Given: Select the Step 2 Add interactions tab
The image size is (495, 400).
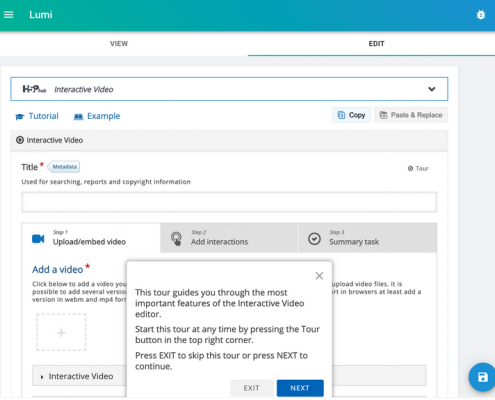Looking at the screenshot, I should pyautogui.click(x=229, y=238).
